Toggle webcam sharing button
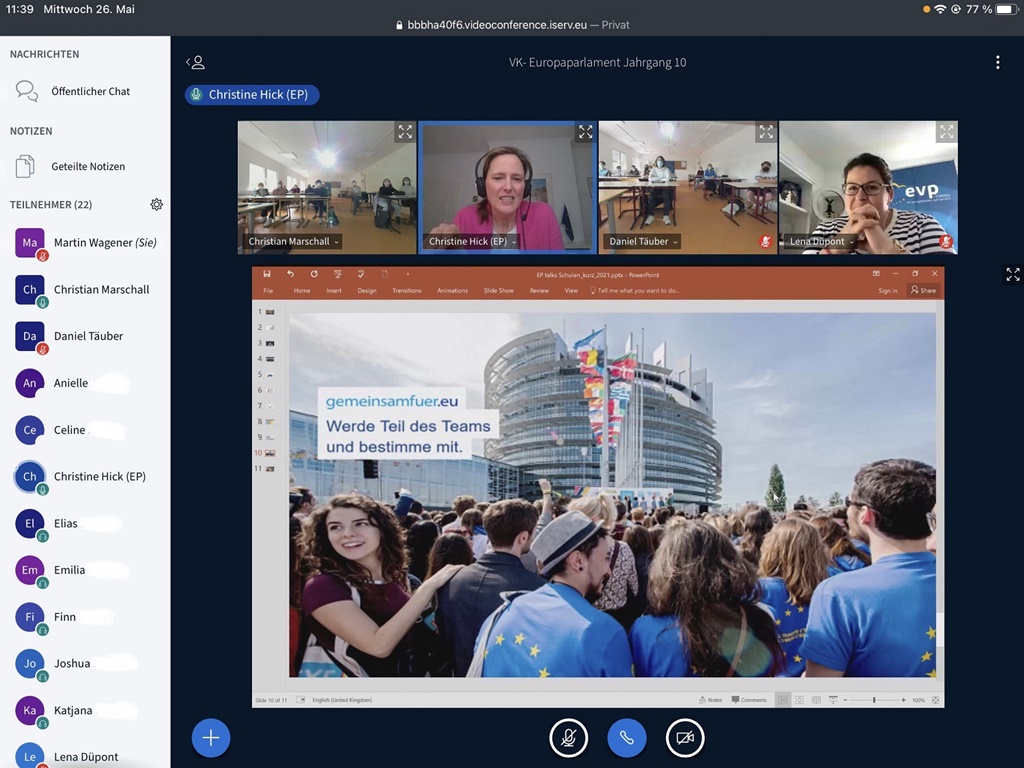1024x768 pixels. pyautogui.click(x=685, y=738)
